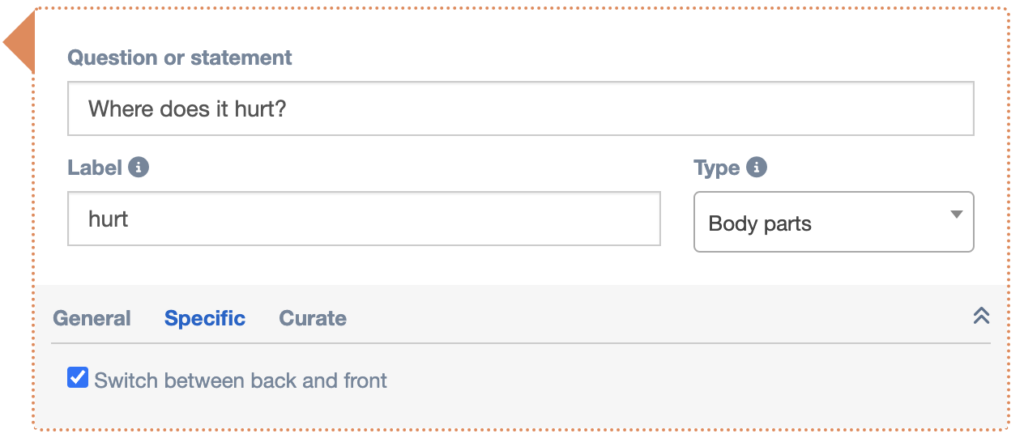The width and height of the screenshot is (1024, 442).
Task: Click the info icon next to Label
Action: pyautogui.click(x=139, y=167)
